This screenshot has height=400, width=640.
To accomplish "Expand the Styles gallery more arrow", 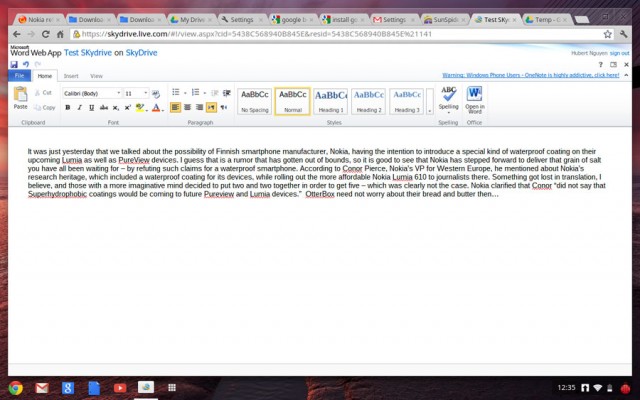I will 430,109.
